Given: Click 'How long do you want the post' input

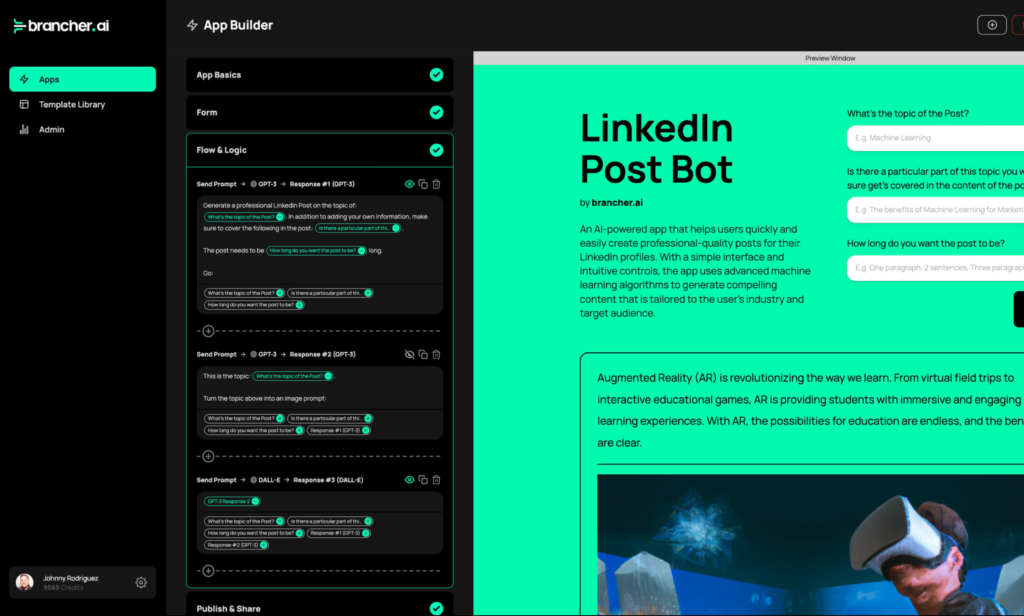Looking at the screenshot, I should click(935, 268).
